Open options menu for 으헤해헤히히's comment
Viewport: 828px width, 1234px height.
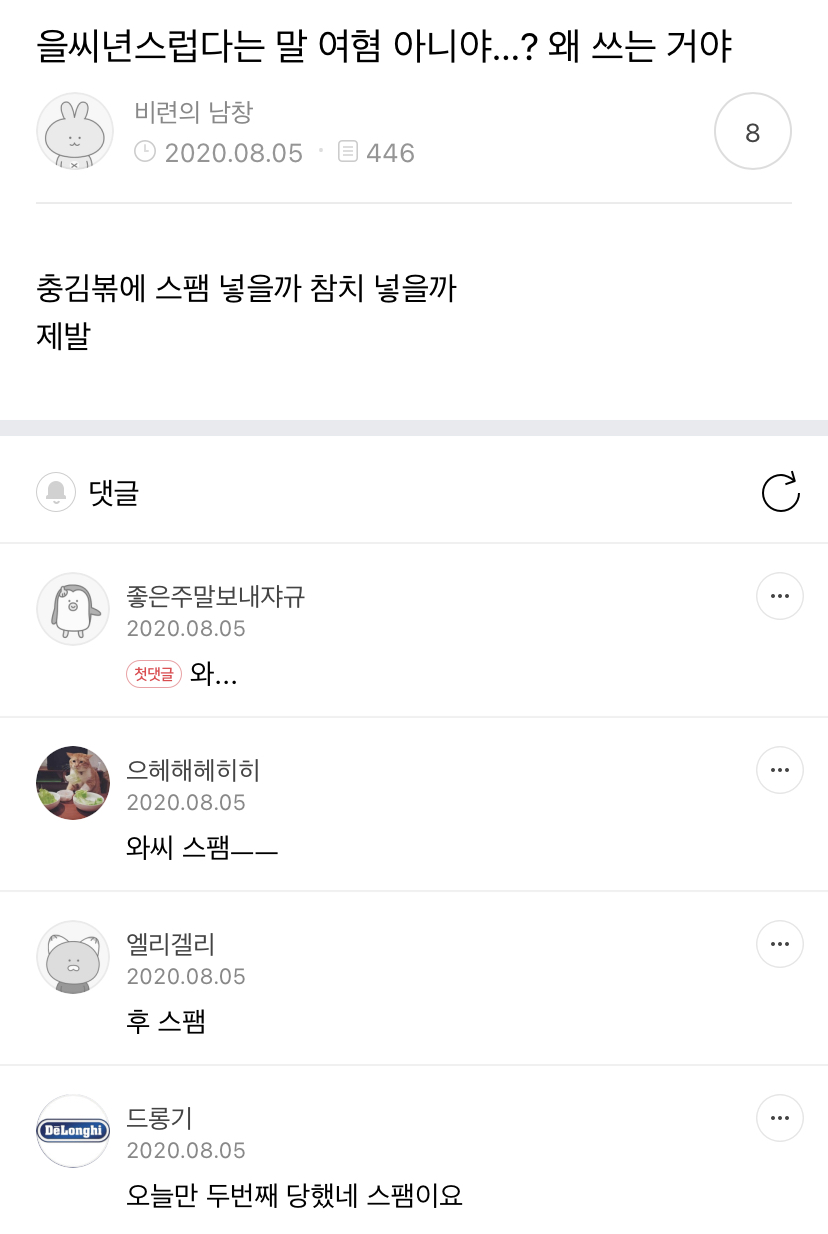point(779,771)
